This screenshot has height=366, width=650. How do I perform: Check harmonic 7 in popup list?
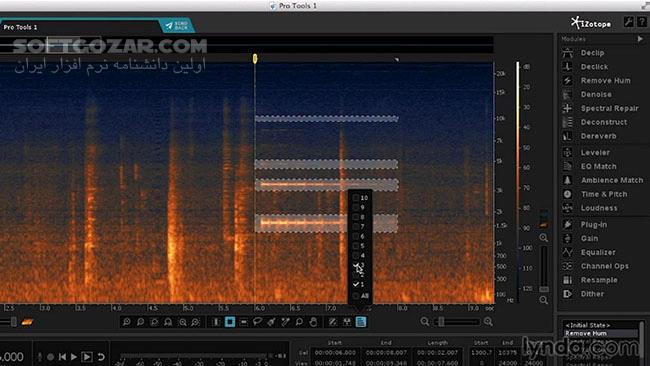[x=356, y=226]
